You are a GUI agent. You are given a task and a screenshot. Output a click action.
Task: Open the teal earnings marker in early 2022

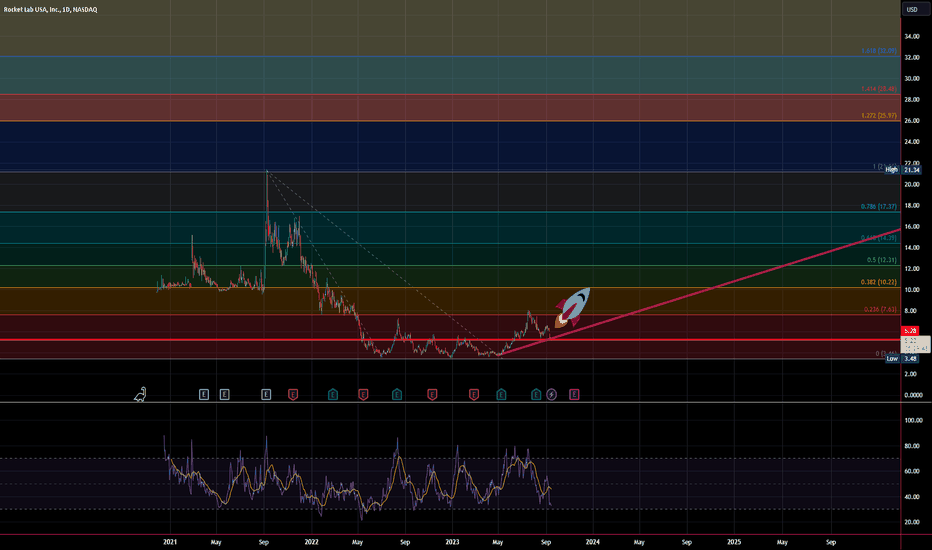click(333, 394)
